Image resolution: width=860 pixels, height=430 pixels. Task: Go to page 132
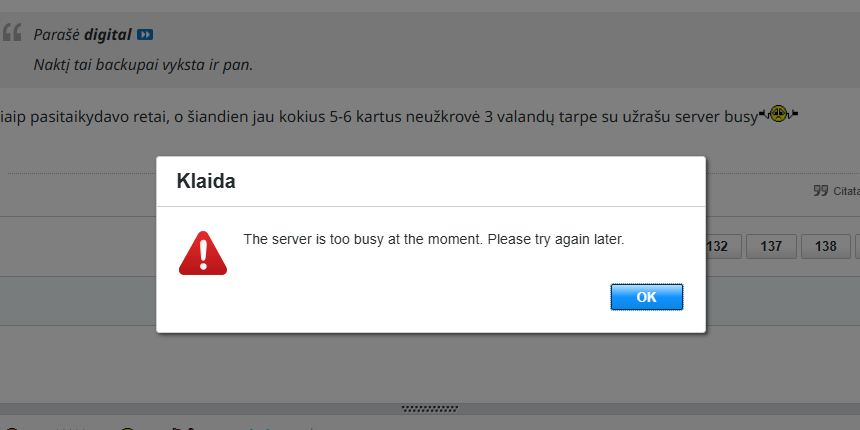pyautogui.click(x=723, y=246)
